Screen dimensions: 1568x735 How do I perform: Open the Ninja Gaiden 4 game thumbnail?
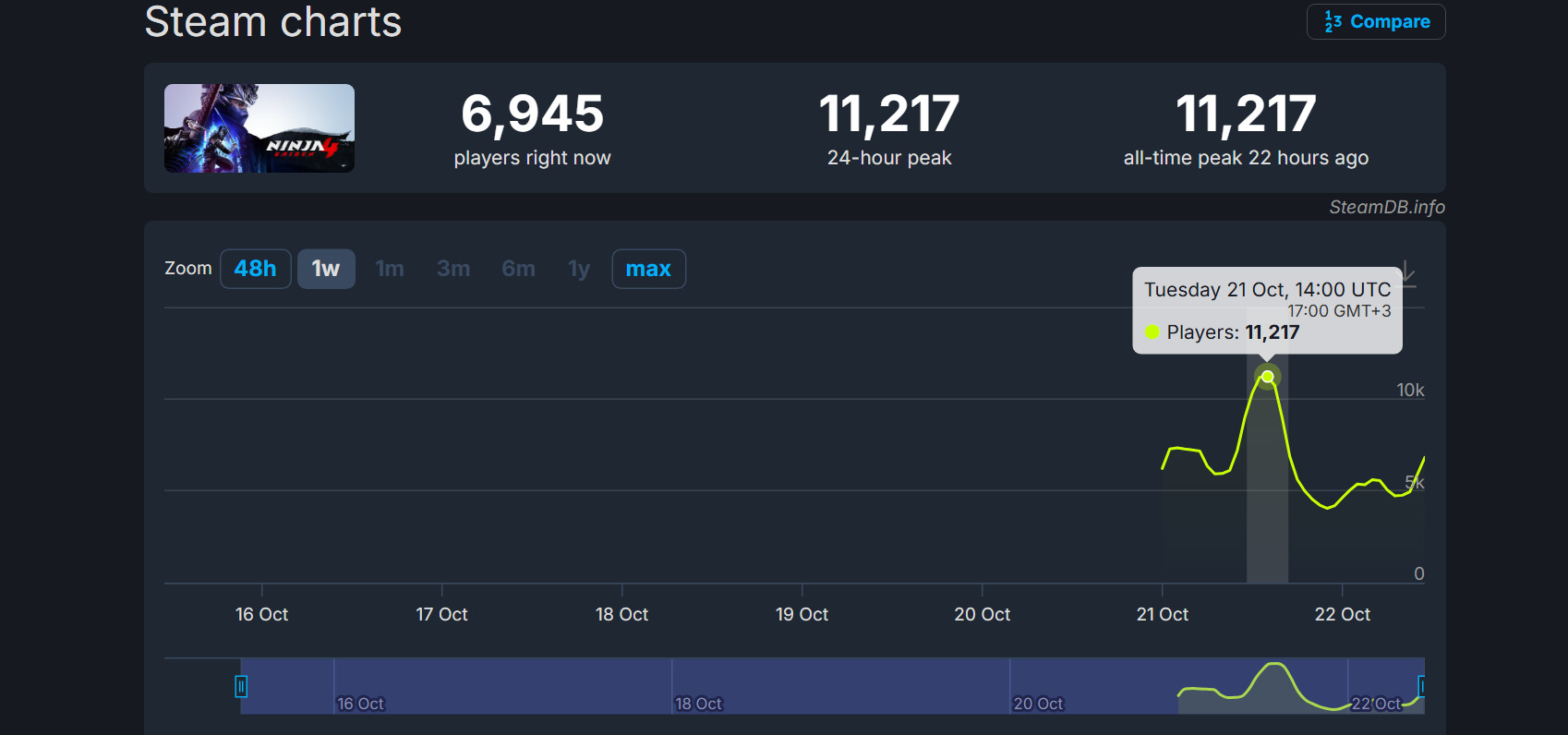click(259, 128)
